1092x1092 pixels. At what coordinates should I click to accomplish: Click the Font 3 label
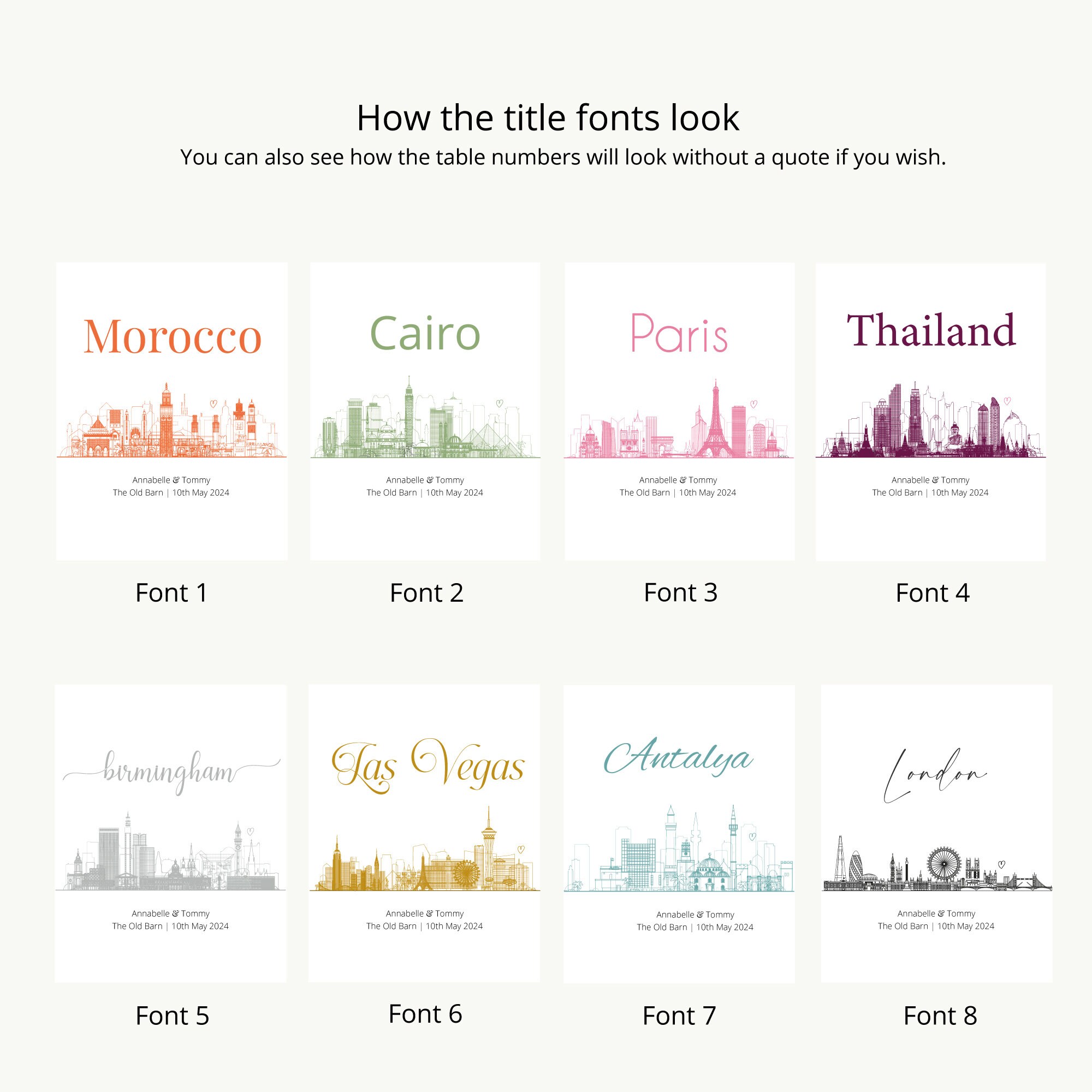pyautogui.click(x=680, y=592)
